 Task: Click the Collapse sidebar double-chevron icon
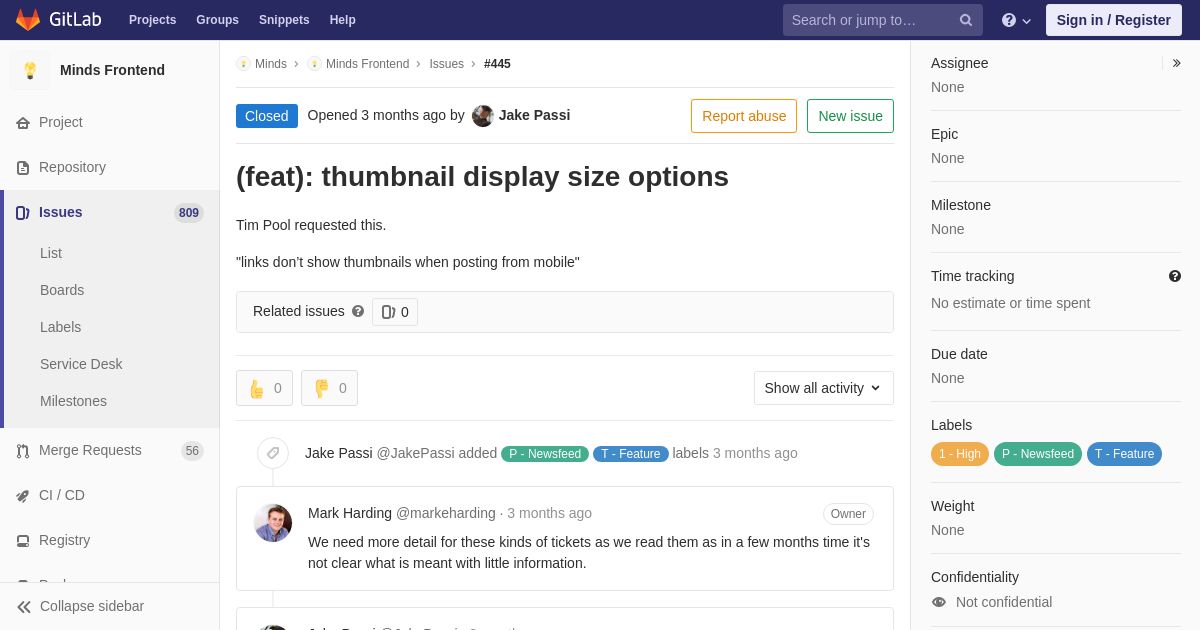[24, 607]
